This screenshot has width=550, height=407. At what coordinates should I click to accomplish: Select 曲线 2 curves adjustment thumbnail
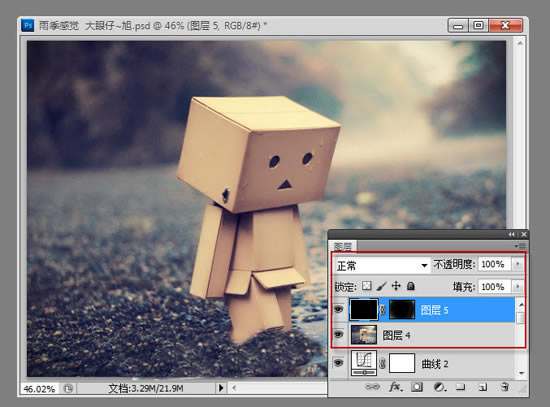click(x=364, y=363)
